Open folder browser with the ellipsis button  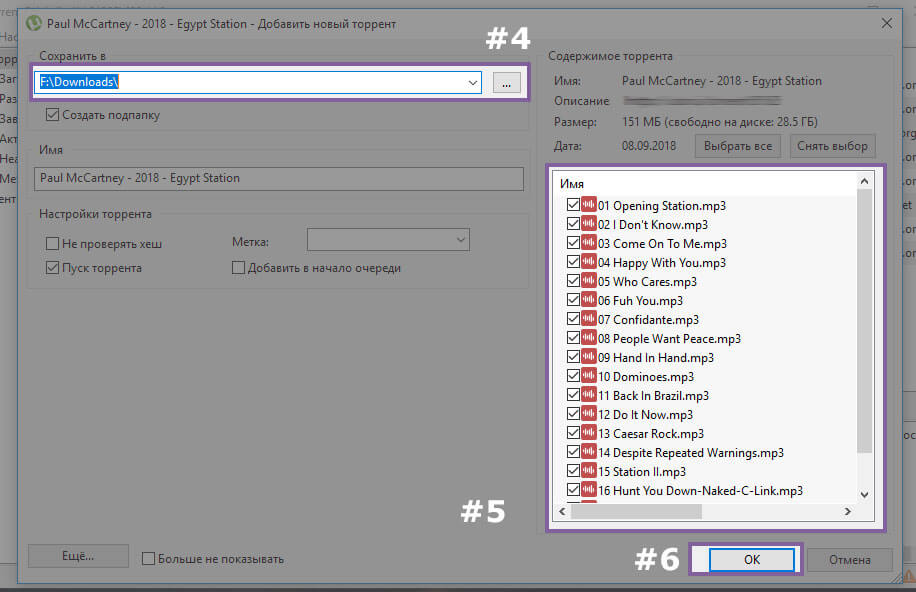(507, 84)
